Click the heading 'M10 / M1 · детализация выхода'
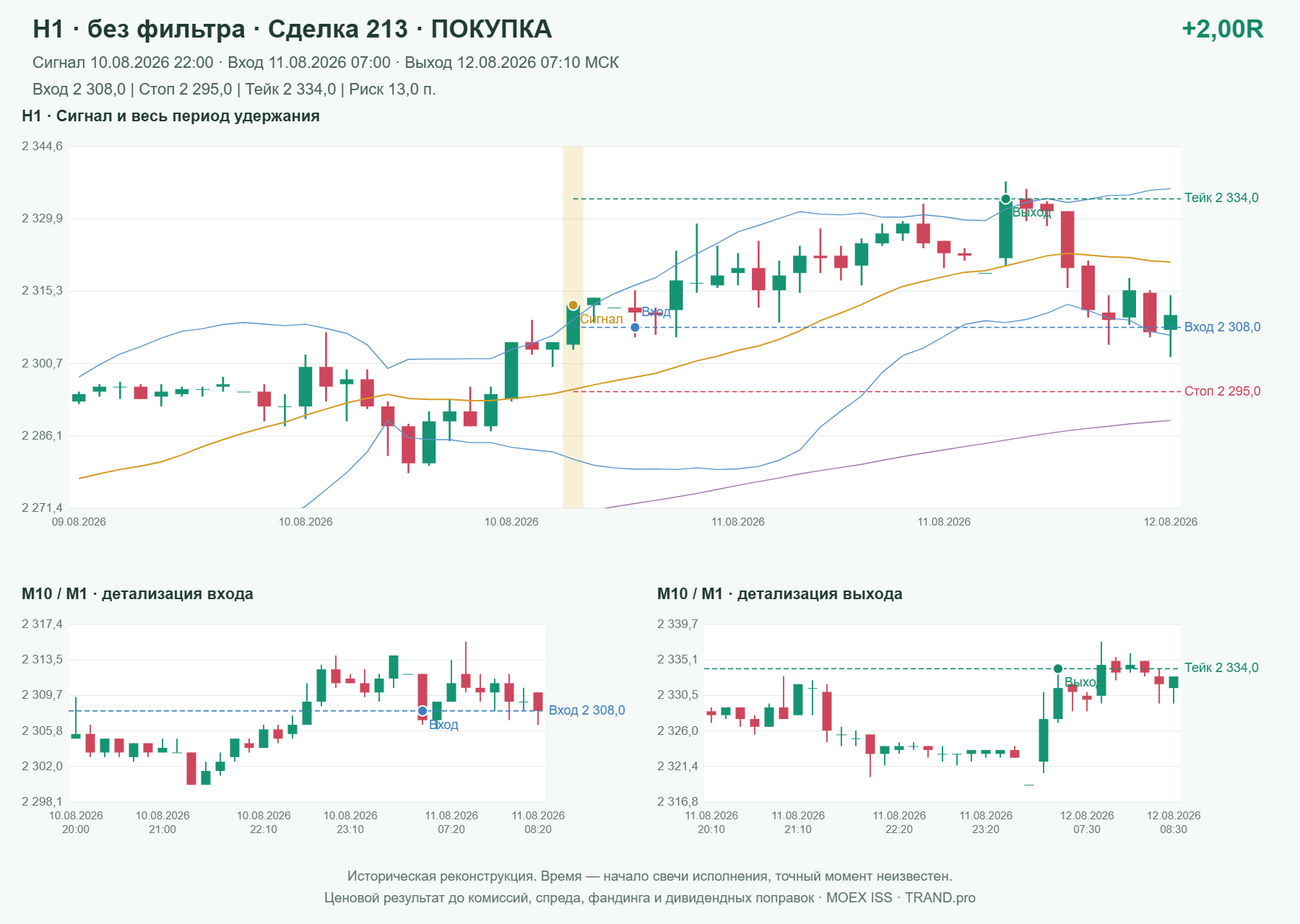This screenshot has width=1300, height=924. click(779, 594)
